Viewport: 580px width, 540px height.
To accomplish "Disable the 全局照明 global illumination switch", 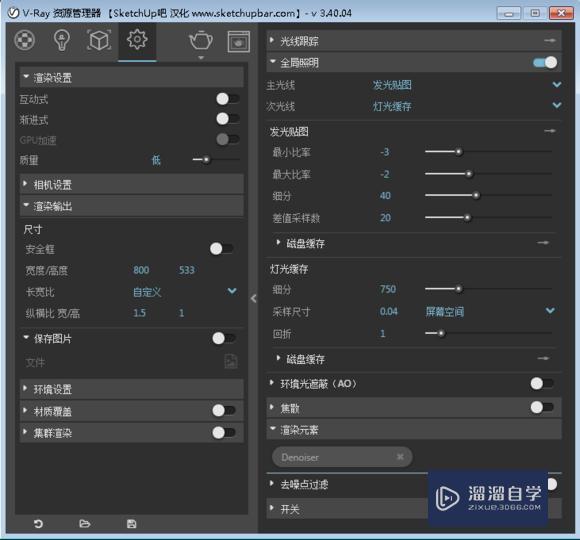I will click(x=545, y=63).
